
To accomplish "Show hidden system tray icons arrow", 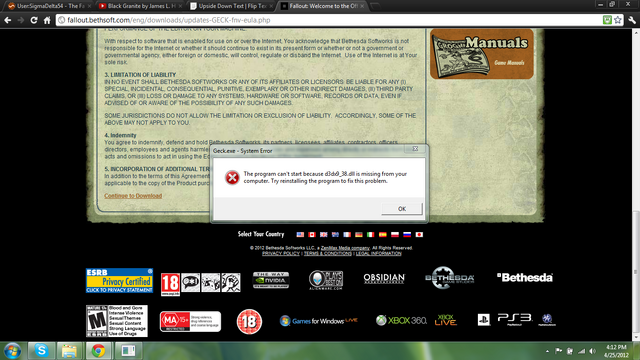I will click(x=547, y=351).
